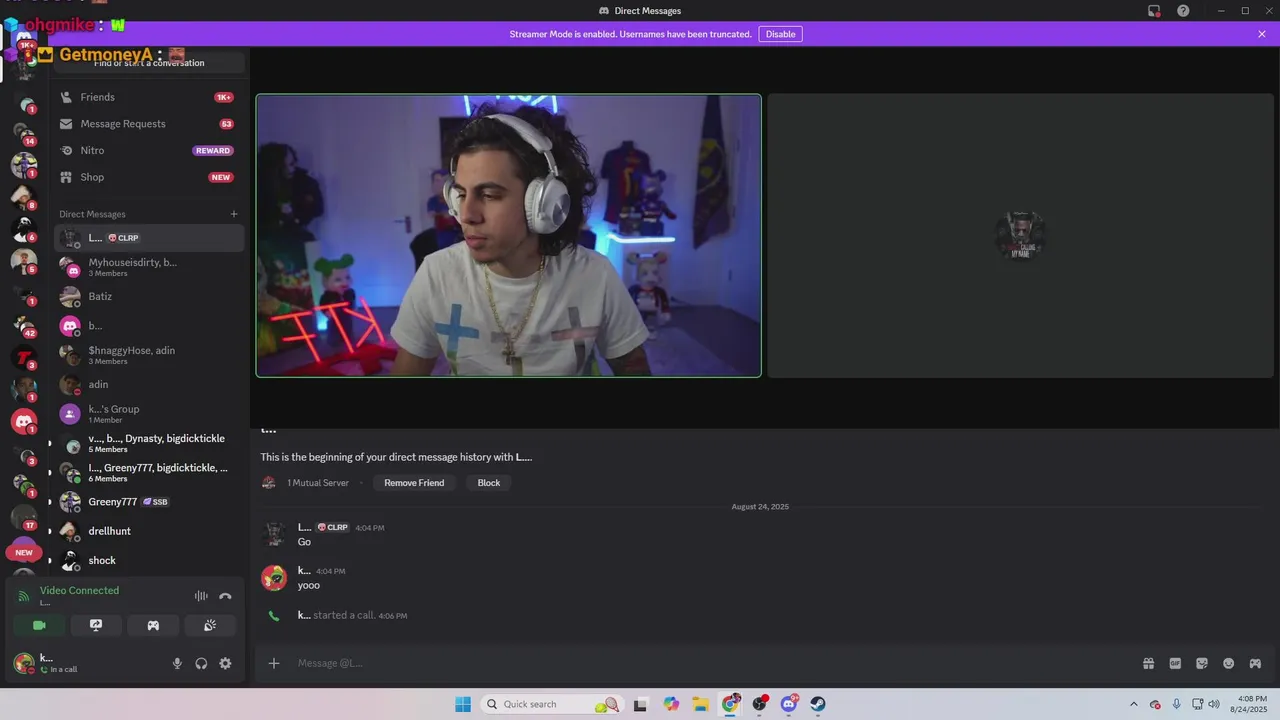The image size is (1280, 720).
Task: Open the inbox icon in title bar
Action: point(1154,11)
